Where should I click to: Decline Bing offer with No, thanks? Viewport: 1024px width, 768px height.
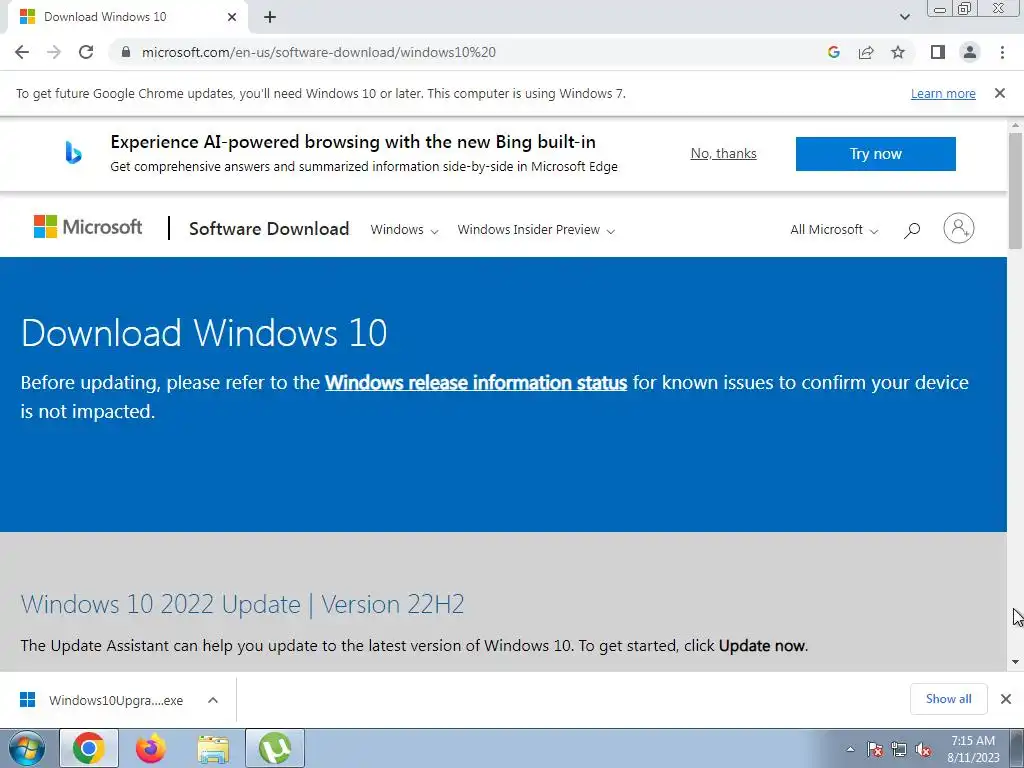coord(724,153)
